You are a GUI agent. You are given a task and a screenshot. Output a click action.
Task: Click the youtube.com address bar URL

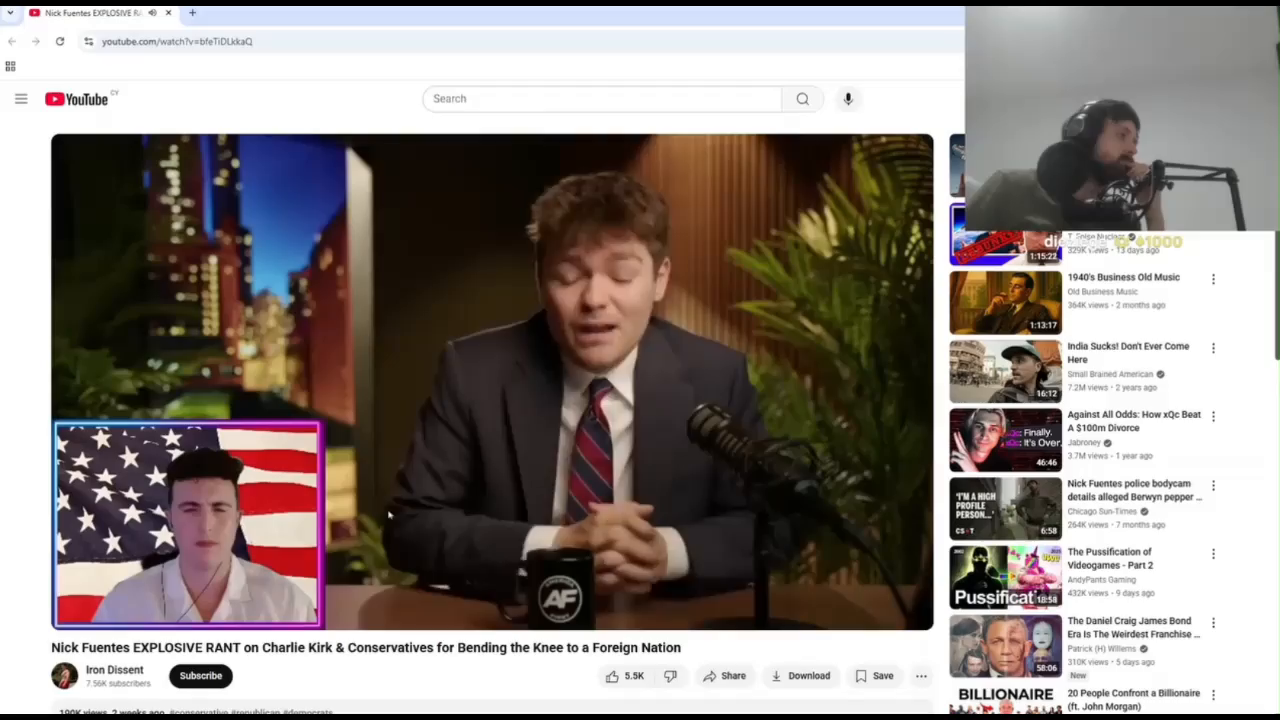point(177,41)
